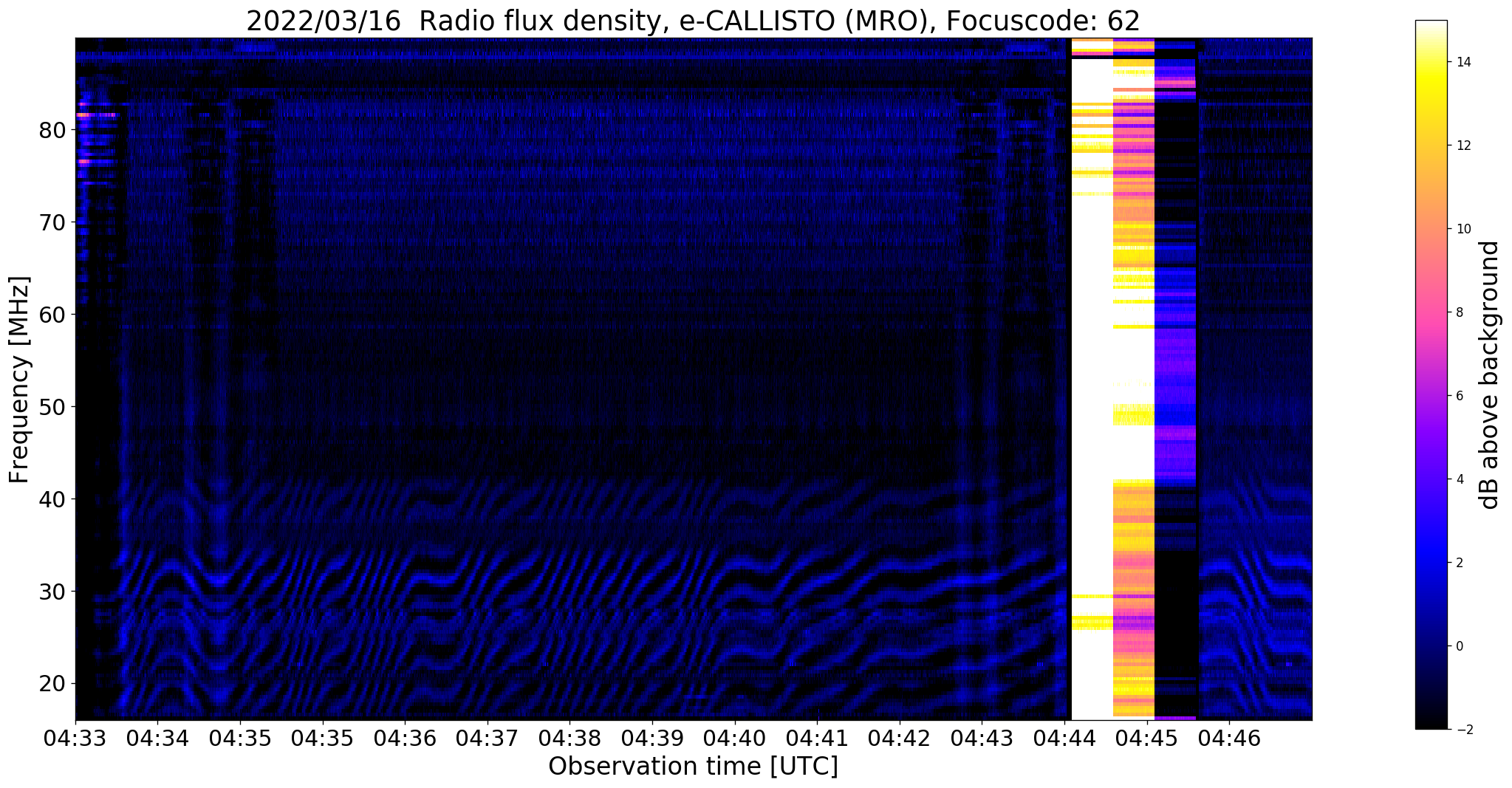Viewport: 1512px width, 788px height.
Task: Click the 50 MHz tick label
Action: tap(53, 408)
